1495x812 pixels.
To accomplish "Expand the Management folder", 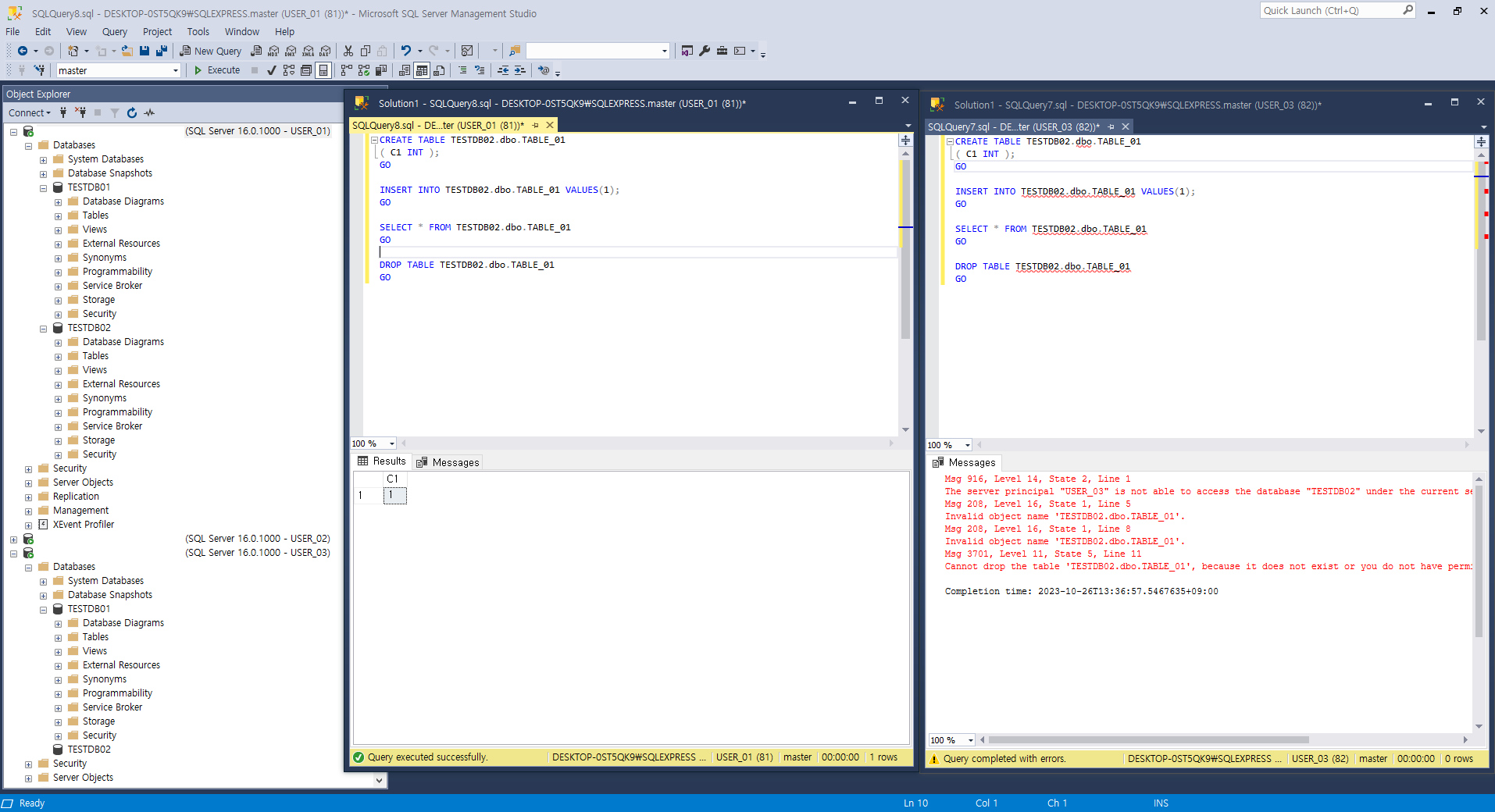I will coord(29,511).
